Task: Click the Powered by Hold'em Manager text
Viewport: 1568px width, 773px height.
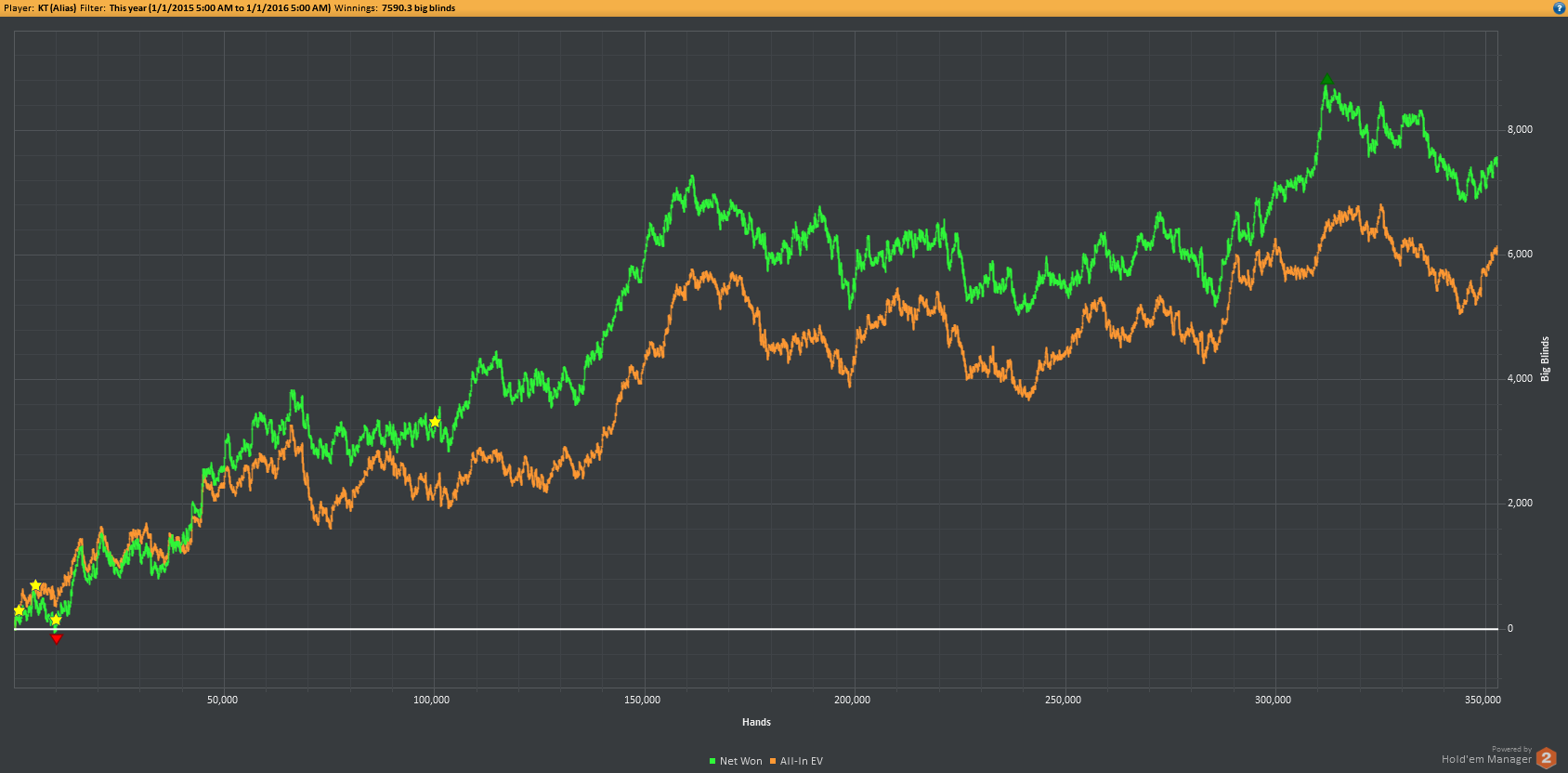Action: (1486, 755)
